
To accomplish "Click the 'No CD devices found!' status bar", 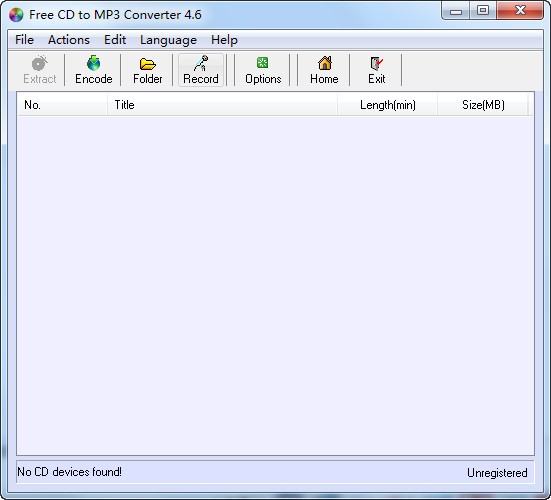I will pos(70,472).
